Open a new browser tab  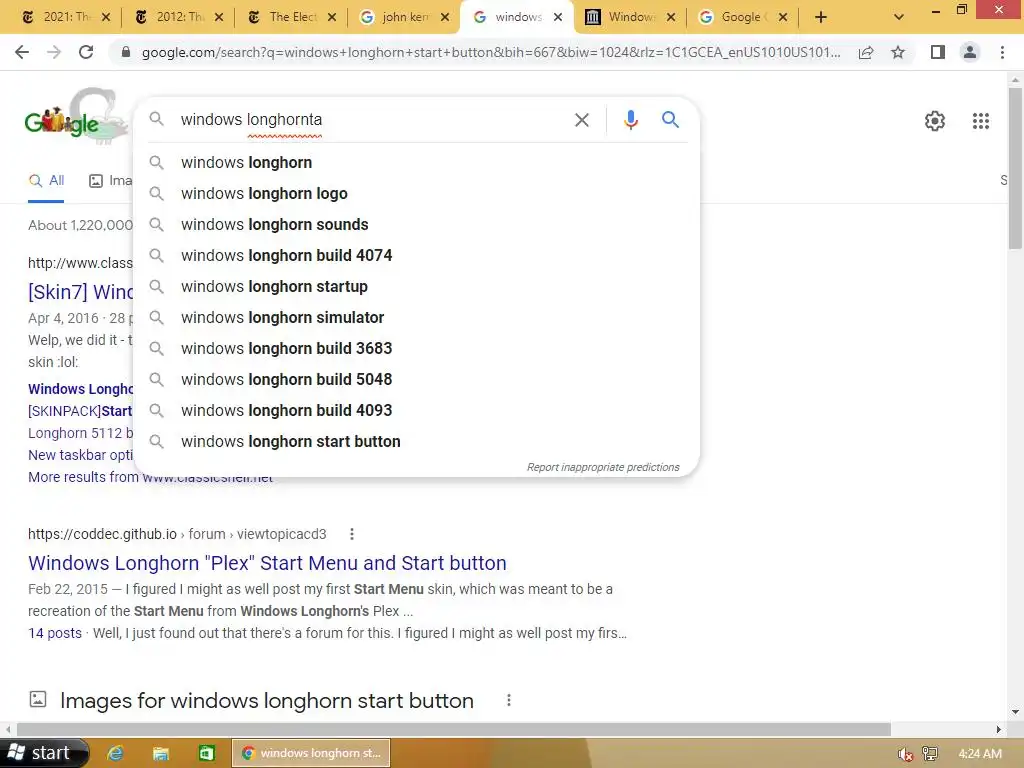pos(821,18)
